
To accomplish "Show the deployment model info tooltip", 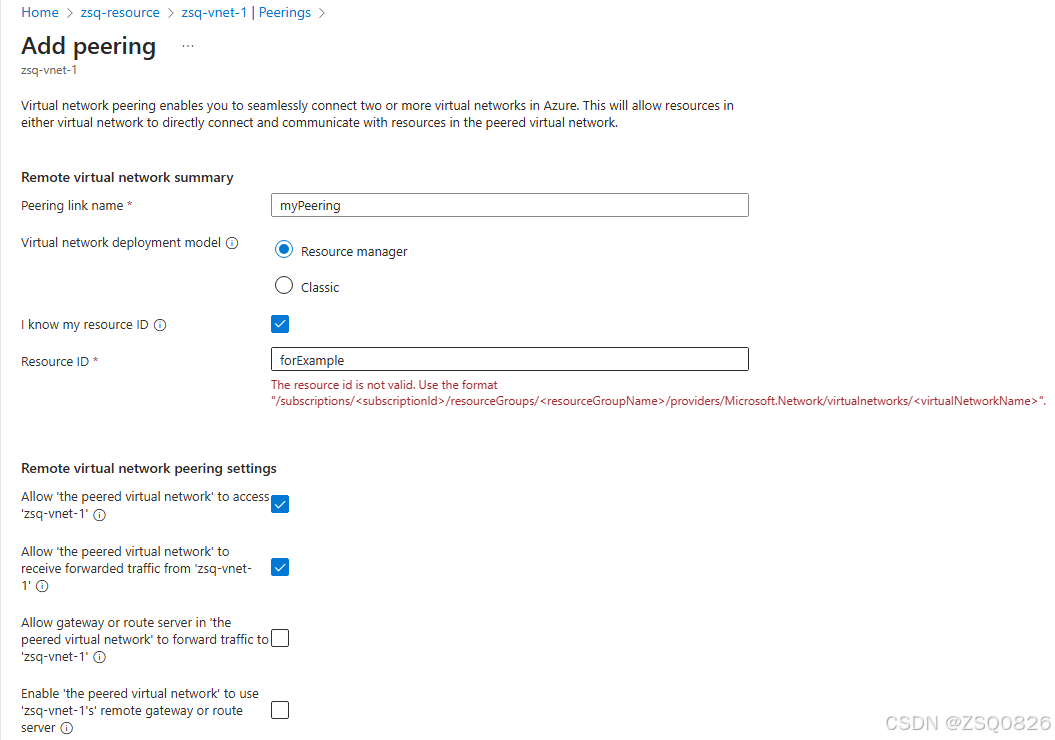I will [232, 242].
